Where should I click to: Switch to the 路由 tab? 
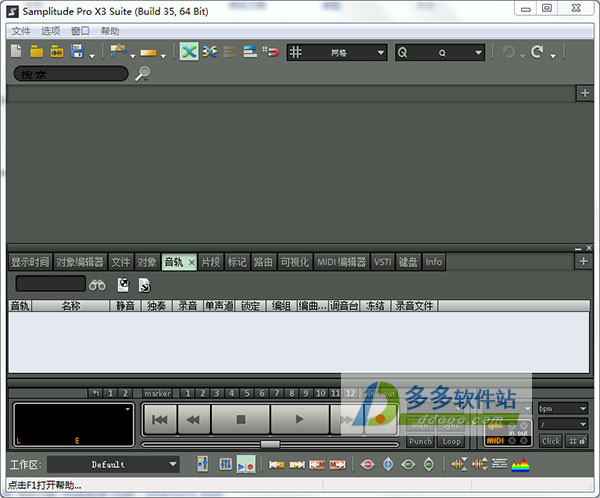[x=263, y=262]
